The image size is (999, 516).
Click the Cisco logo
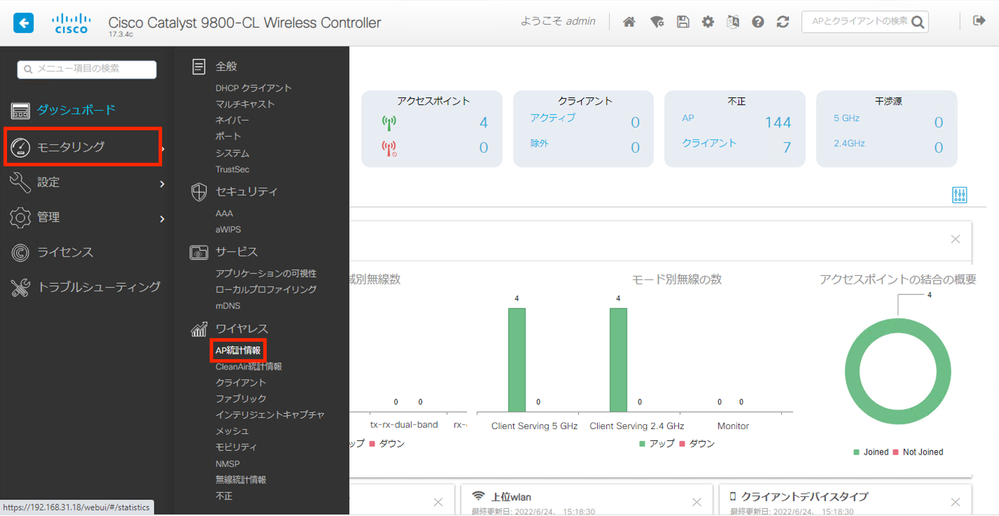(70, 24)
